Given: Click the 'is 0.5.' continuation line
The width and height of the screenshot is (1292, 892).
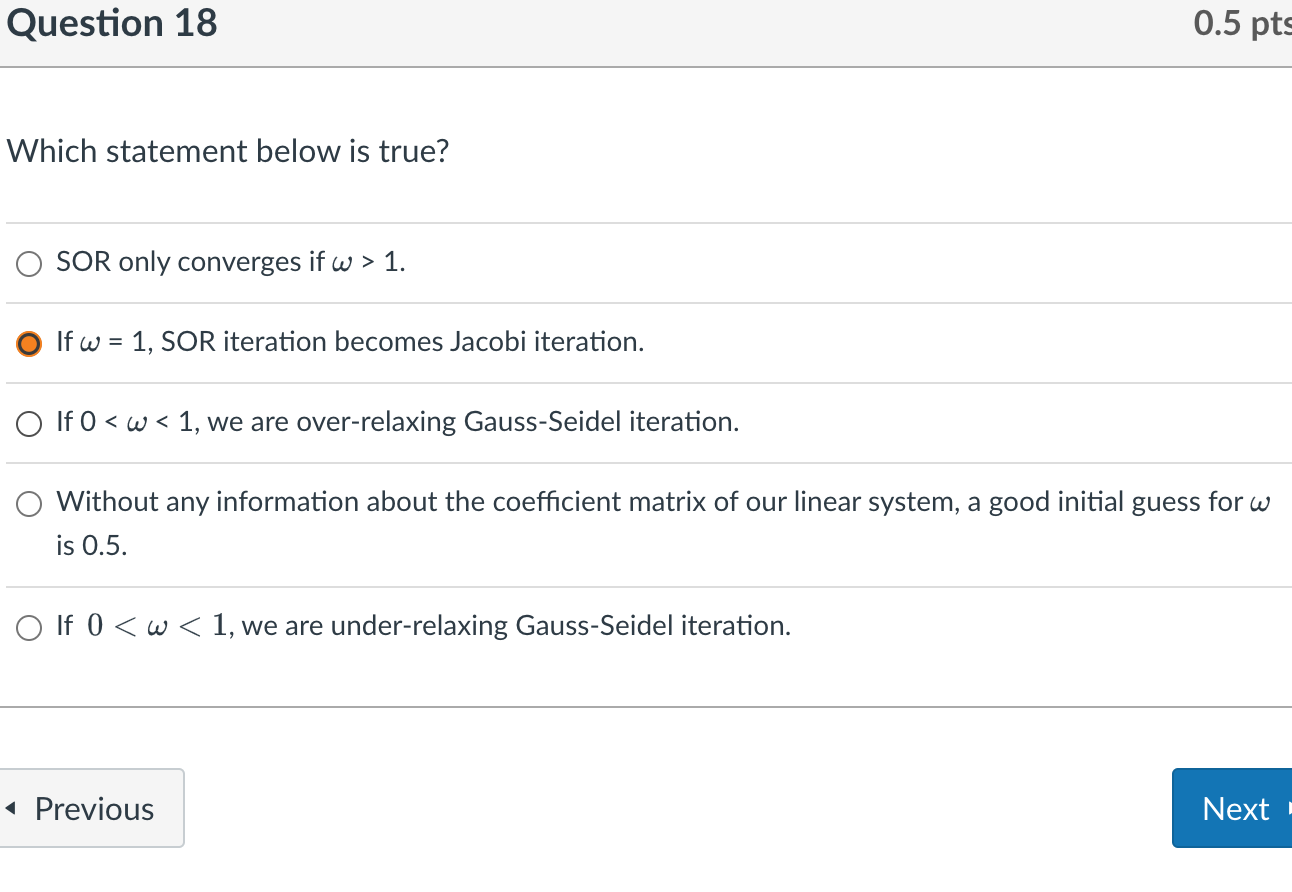Looking at the screenshot, I should (x=91, y=546).
